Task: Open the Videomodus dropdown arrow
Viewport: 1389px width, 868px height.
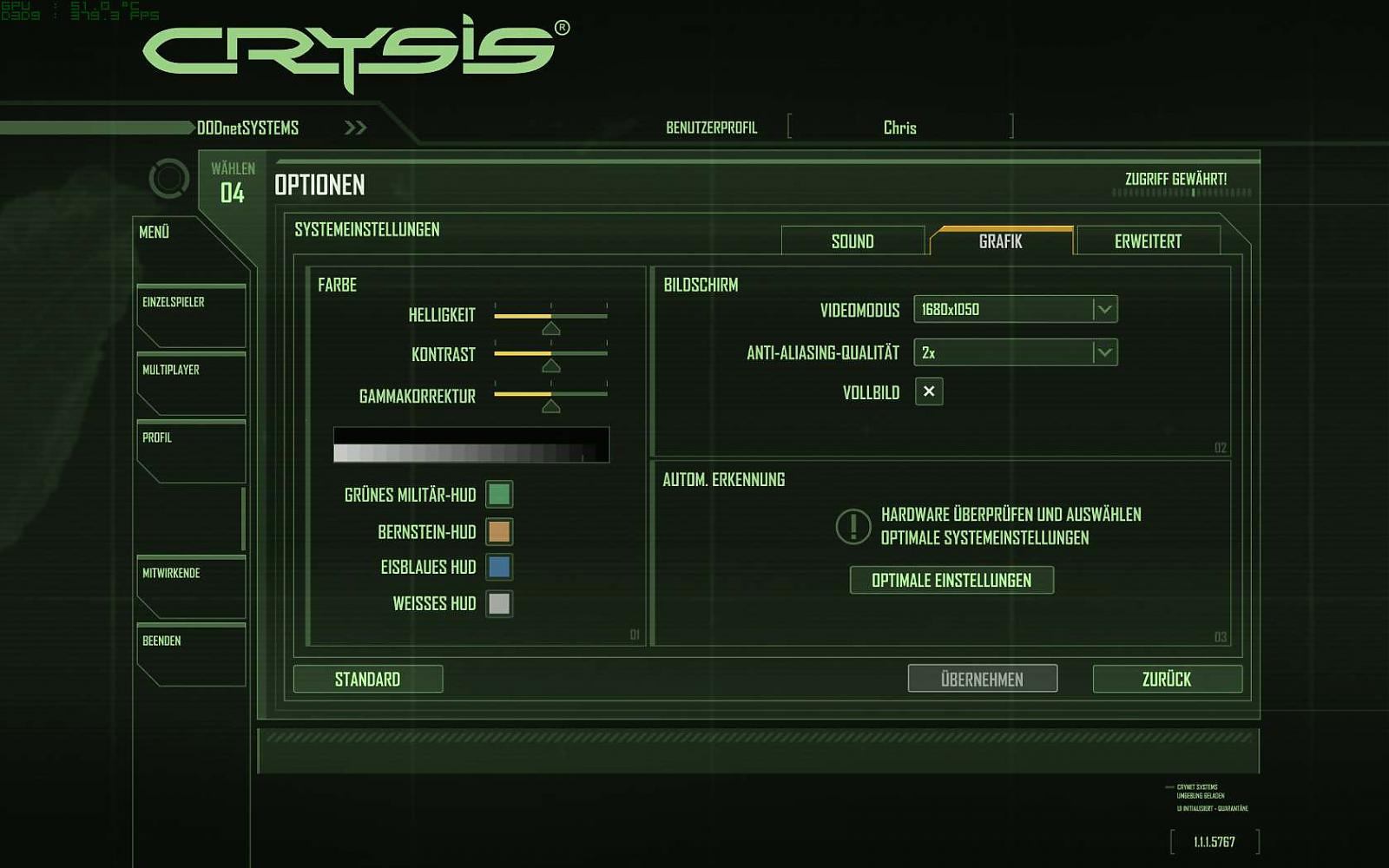Action: click(x=1104, y=309)
